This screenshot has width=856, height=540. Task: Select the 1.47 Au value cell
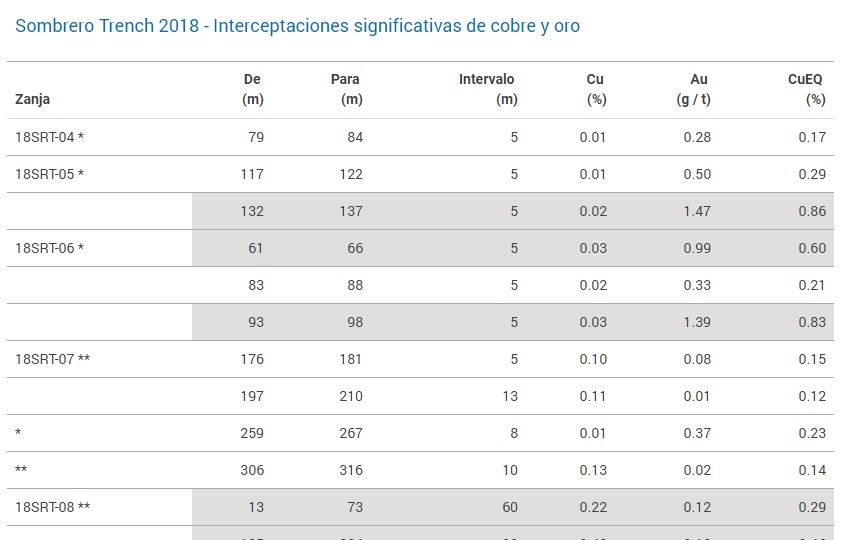click(697, 211)
